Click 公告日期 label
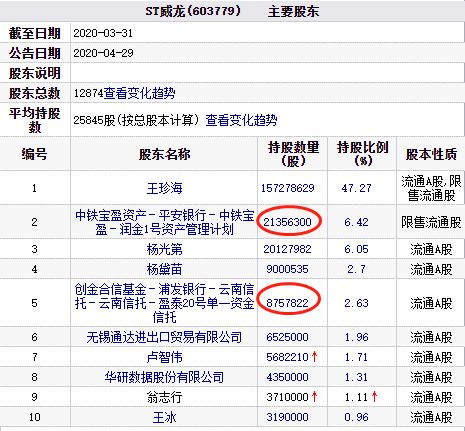Viewport: 465px width, 431px height. (35, 53)
